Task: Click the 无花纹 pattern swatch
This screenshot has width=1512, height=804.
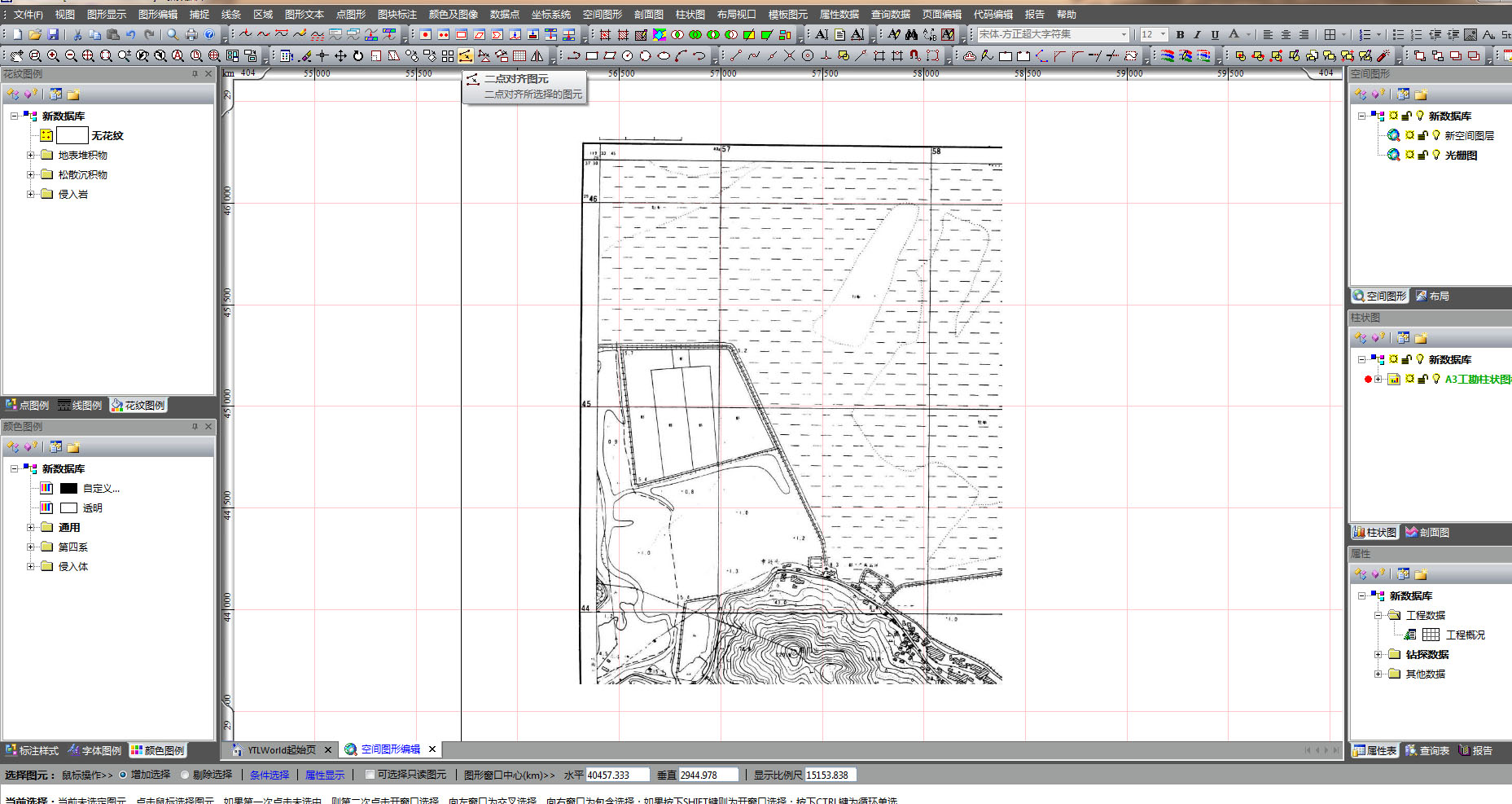Action: (x=72, y=135)
